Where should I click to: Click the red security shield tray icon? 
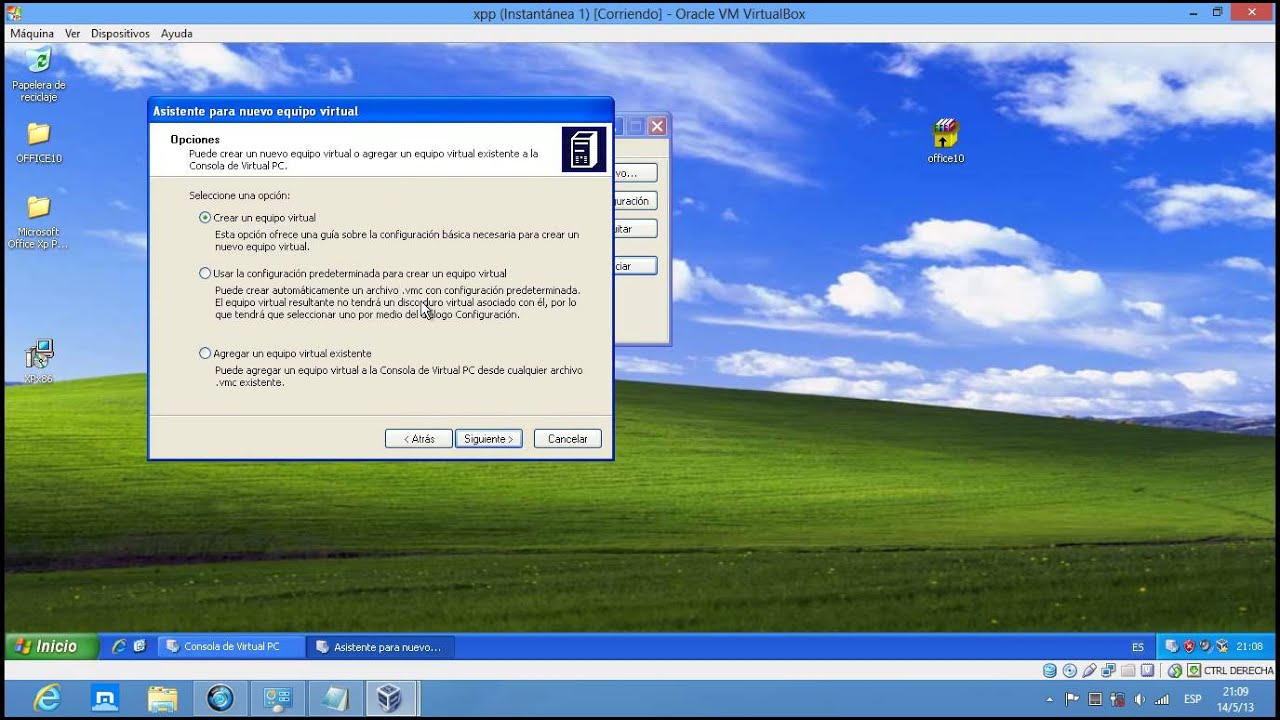click(x=1189, y=647)
